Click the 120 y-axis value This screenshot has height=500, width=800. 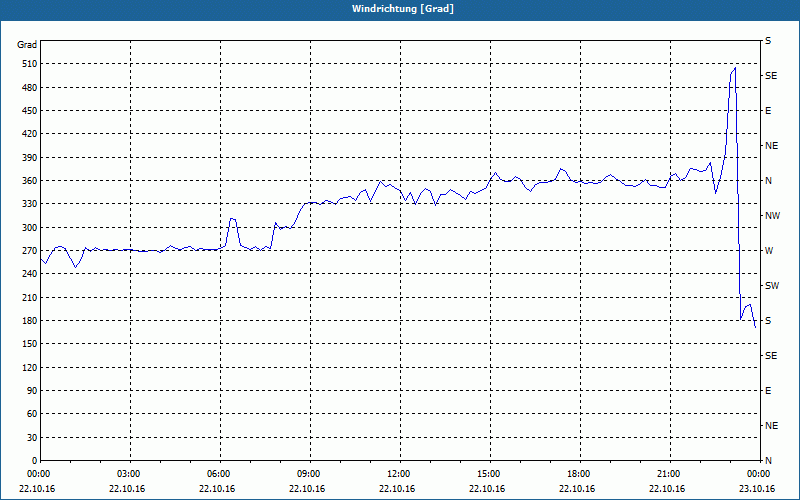point(29,367)
